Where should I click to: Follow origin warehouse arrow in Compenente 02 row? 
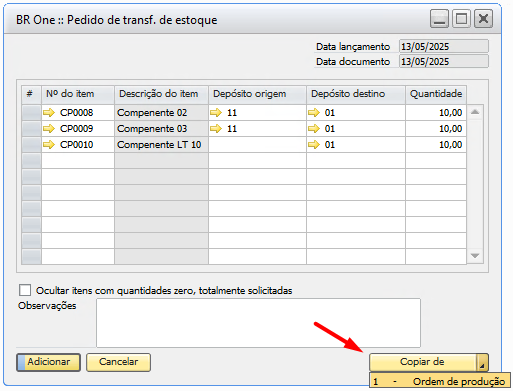(216, 113)
